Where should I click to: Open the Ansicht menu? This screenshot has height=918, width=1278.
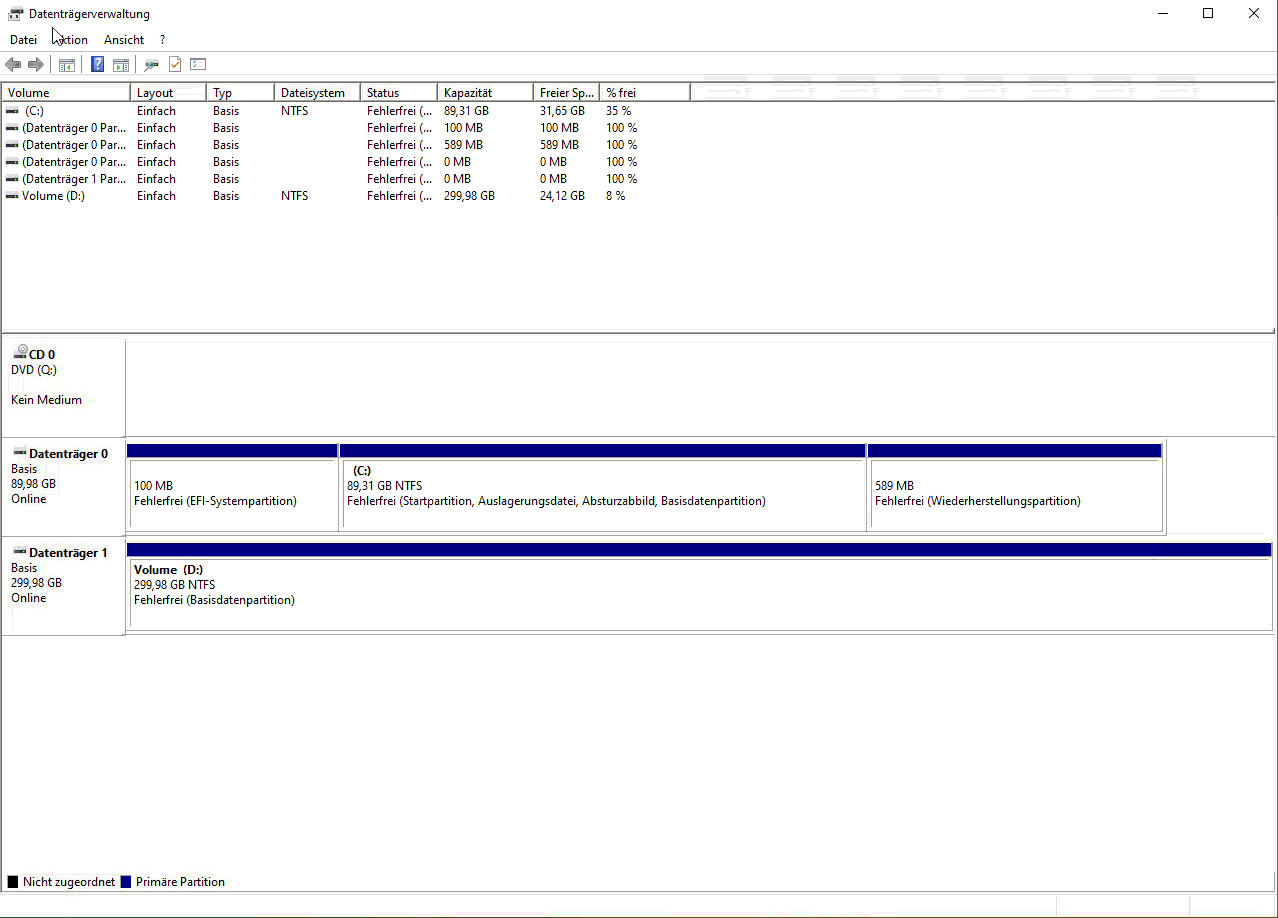(124, 40)
